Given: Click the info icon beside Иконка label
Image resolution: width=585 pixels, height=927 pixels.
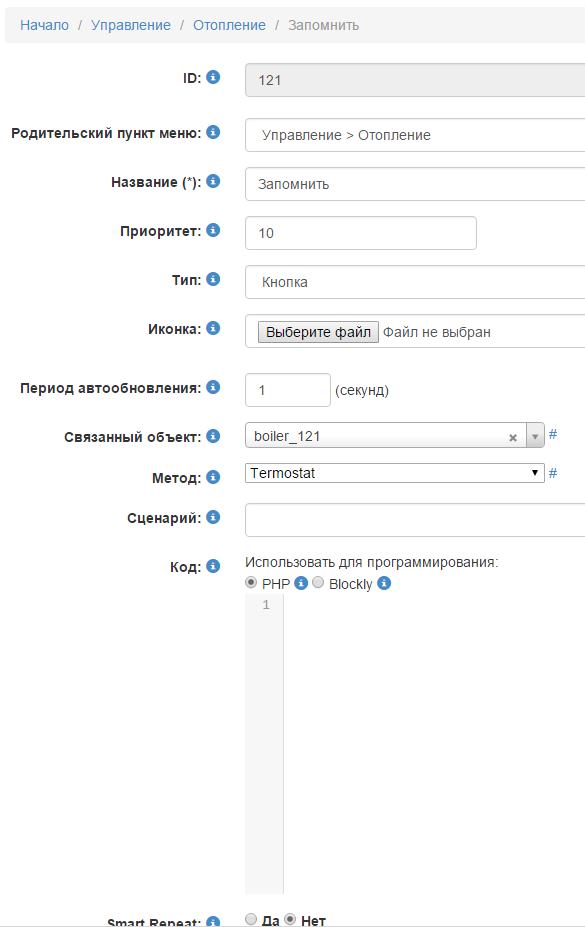Looking at the screenshot, I should pyautogui.click(x=212, y=328).
